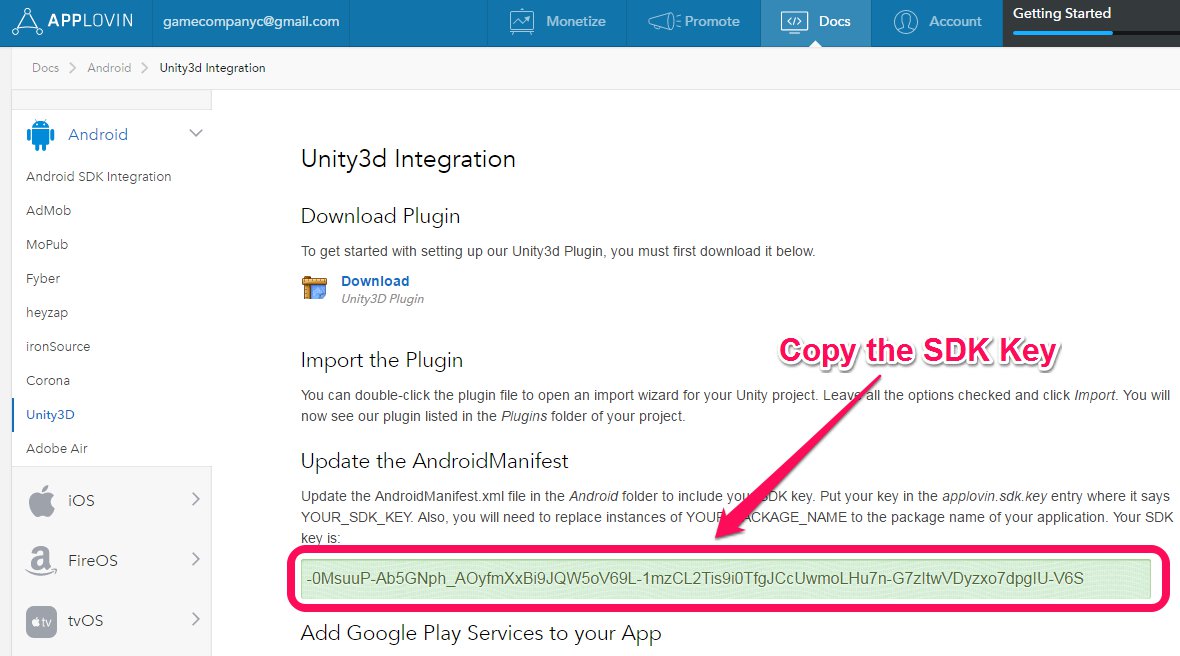Screen dimensions: 1180x656
Task: Switch to the Docs tab
Action: pyautogui.click(x=816, y=23)
